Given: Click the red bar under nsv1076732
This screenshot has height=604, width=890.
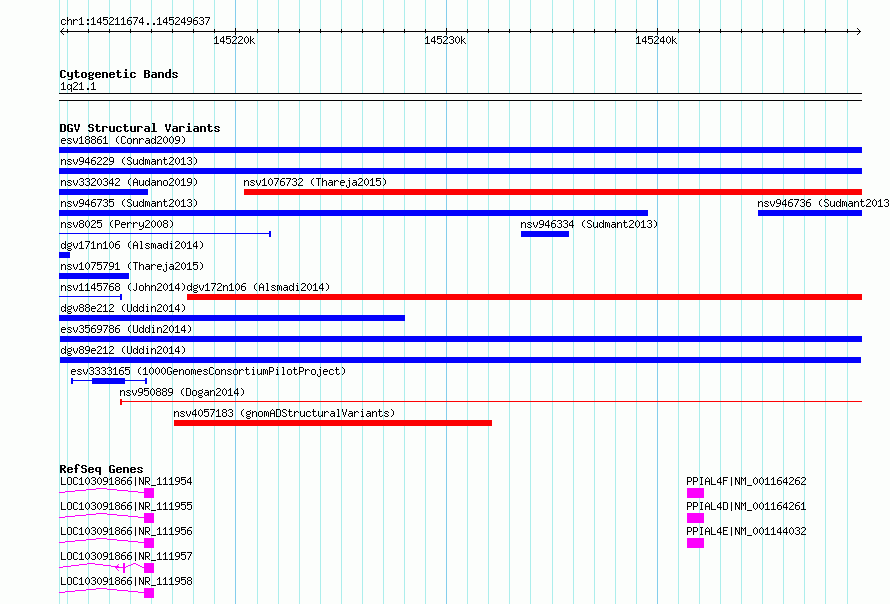Looking at the screenshot, I should (553, 192).
